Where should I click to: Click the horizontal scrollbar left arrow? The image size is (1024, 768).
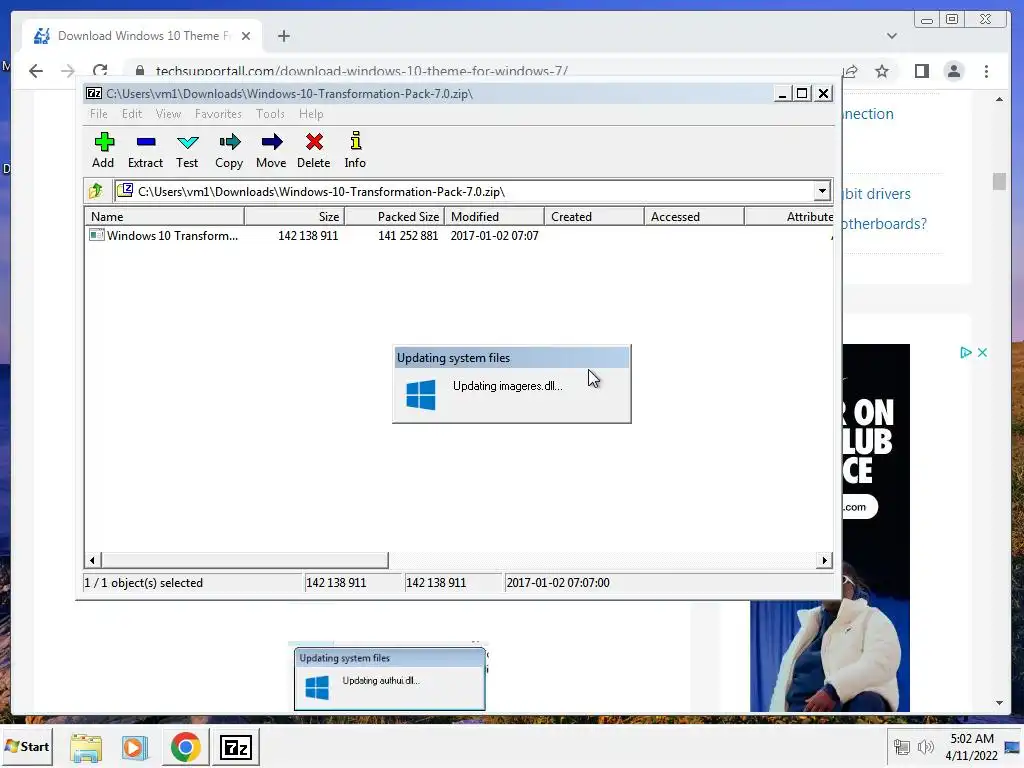coord(92,560)
